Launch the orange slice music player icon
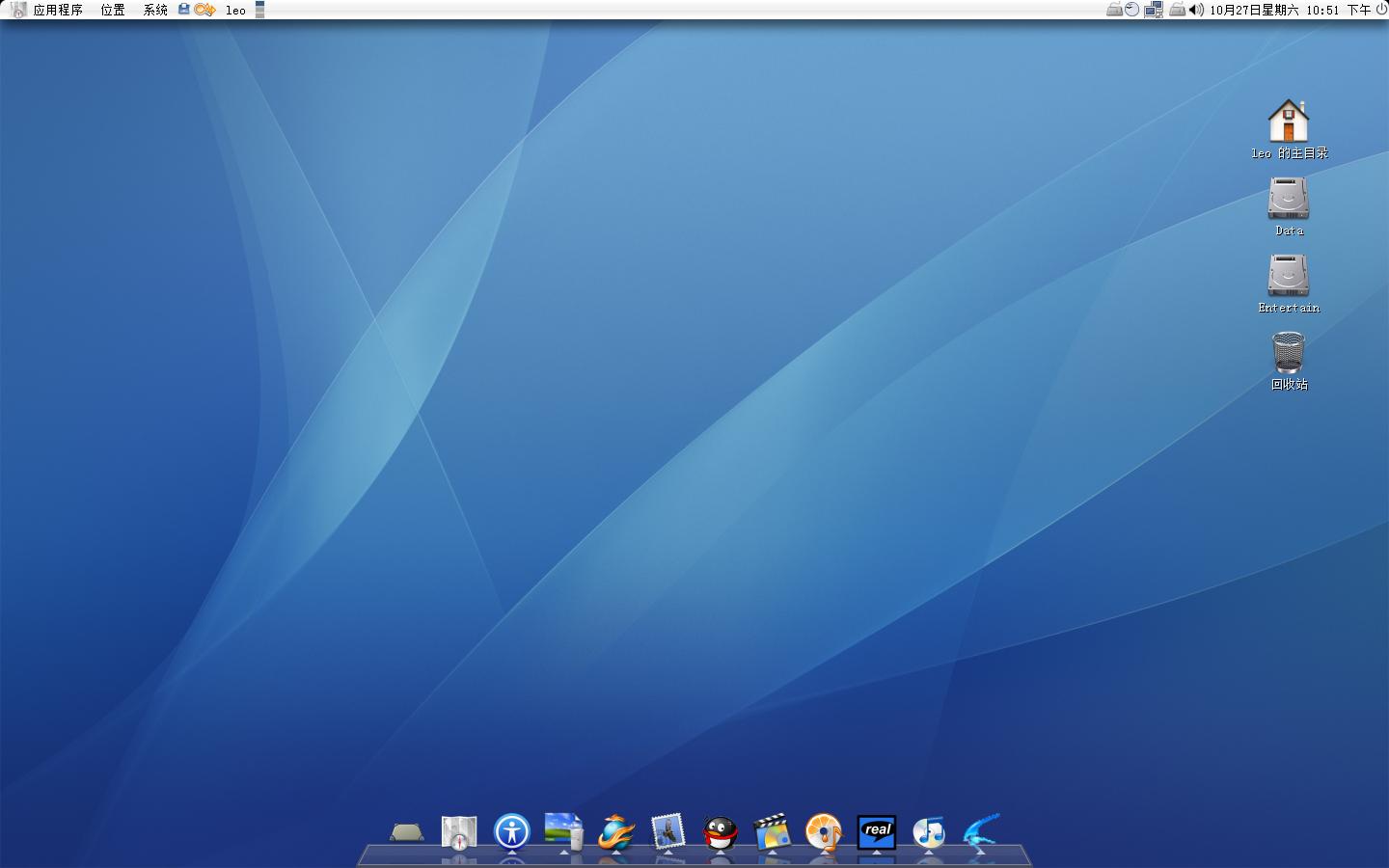The image size is (1389, 868). [824, 831]
